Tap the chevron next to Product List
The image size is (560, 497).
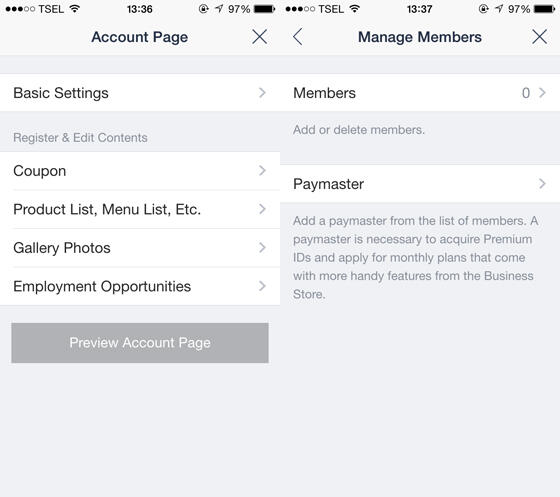(x=262, y=209)
